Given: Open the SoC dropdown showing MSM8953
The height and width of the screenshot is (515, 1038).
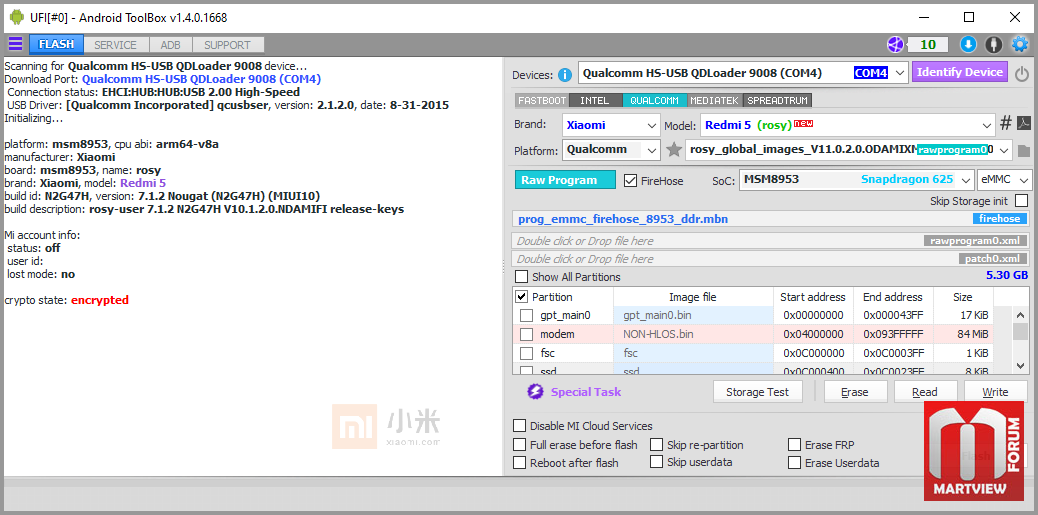Looking at the screenshot, I should click(x=857, y=179).
